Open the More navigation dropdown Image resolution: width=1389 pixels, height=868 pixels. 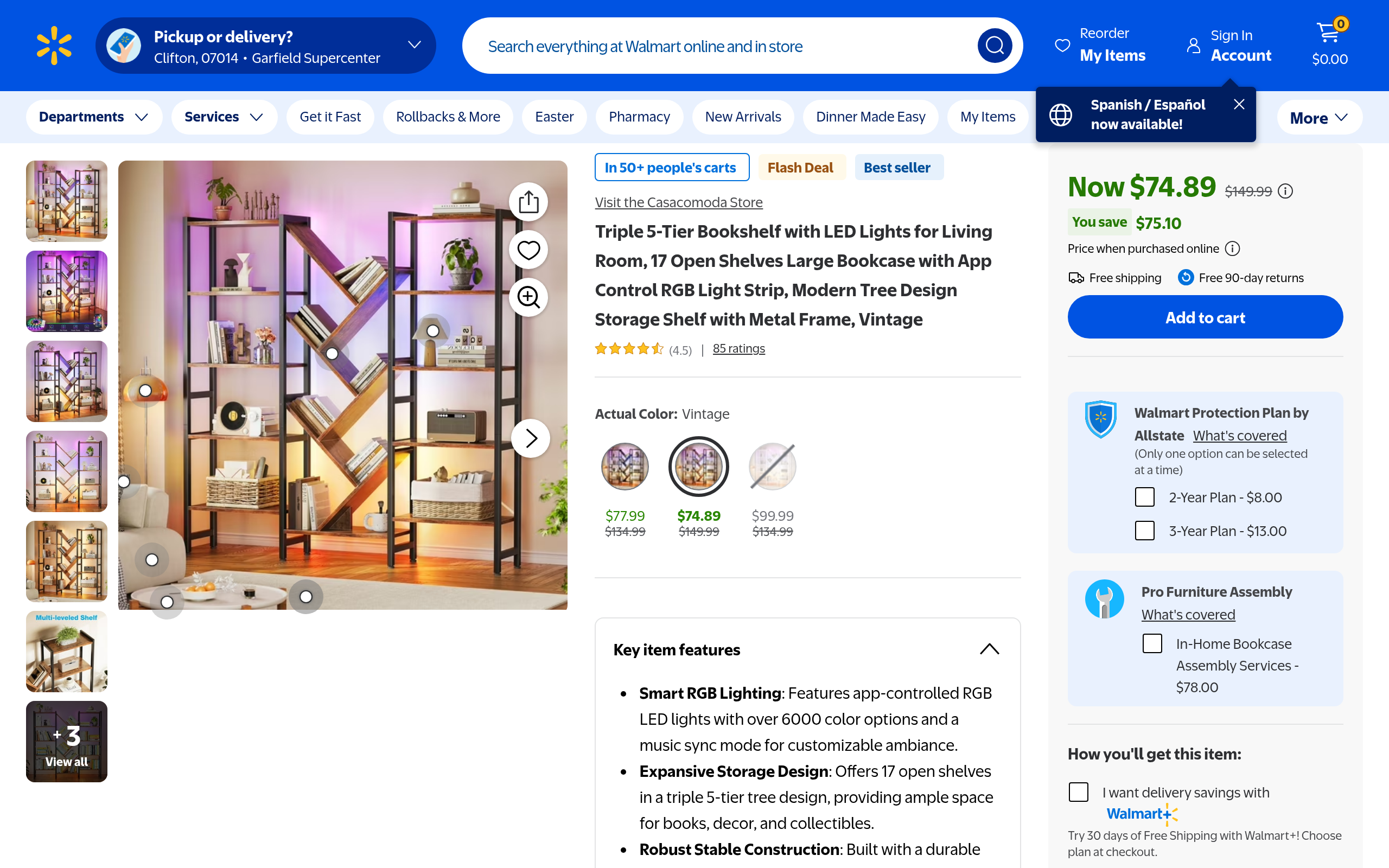1318,118
